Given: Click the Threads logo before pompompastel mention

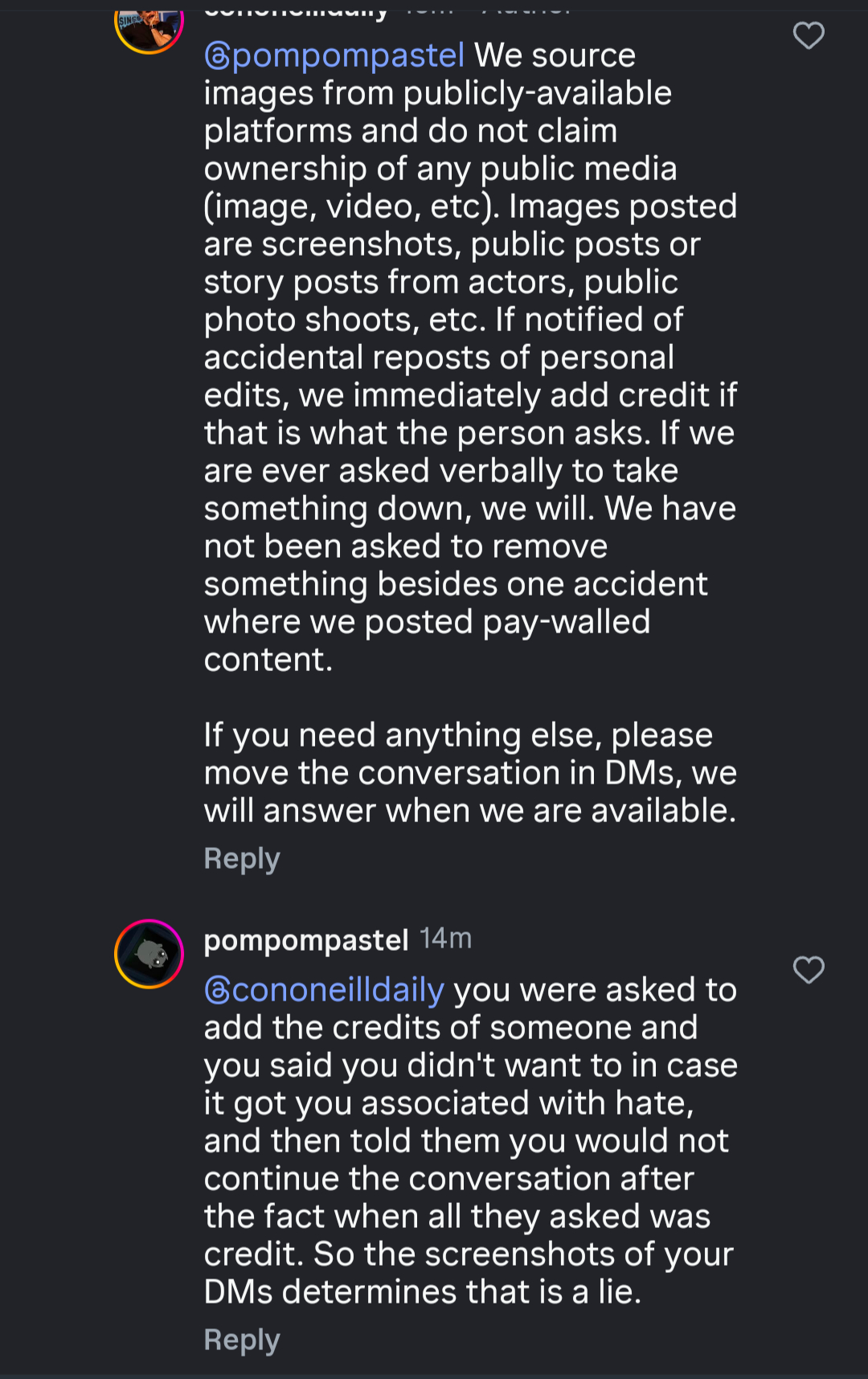Looking at the screenshot, I should click(x=217, y=56).
